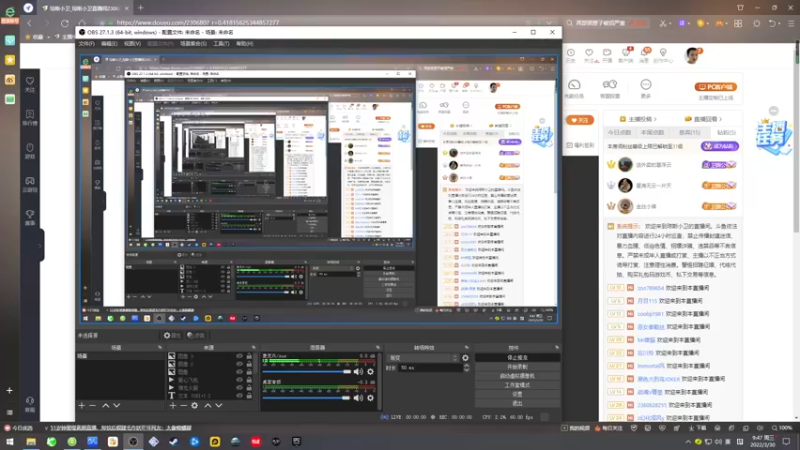Open OBS Settings from Controls panel

point(517,394)
